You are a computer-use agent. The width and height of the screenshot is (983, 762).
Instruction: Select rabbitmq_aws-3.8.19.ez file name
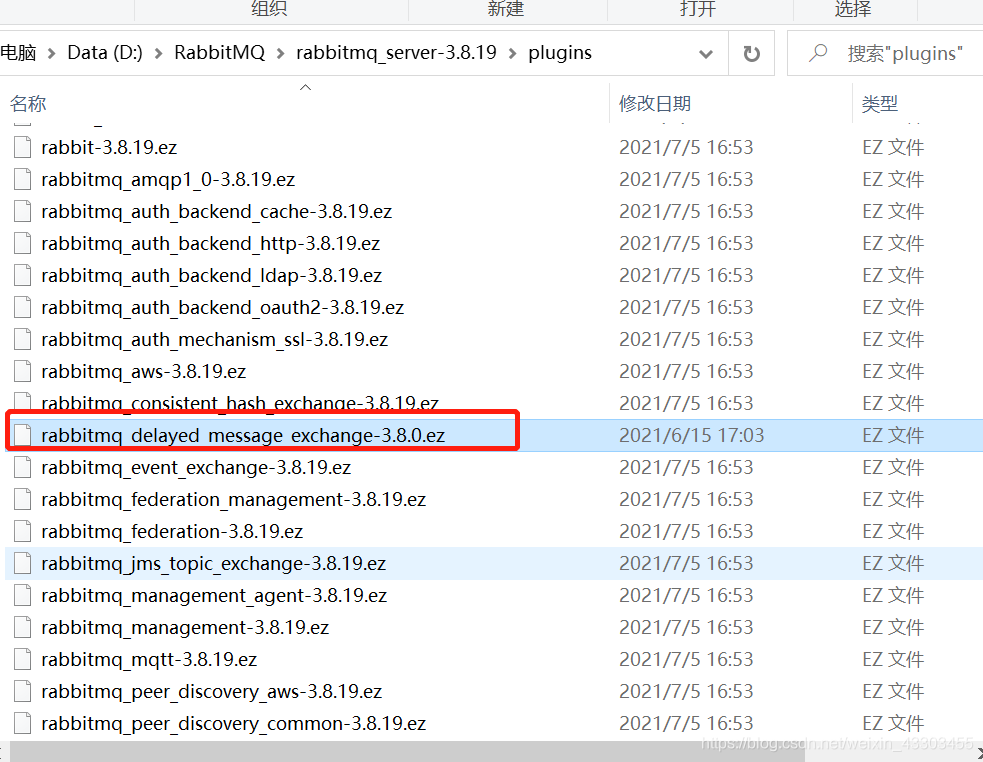[144, 371]
